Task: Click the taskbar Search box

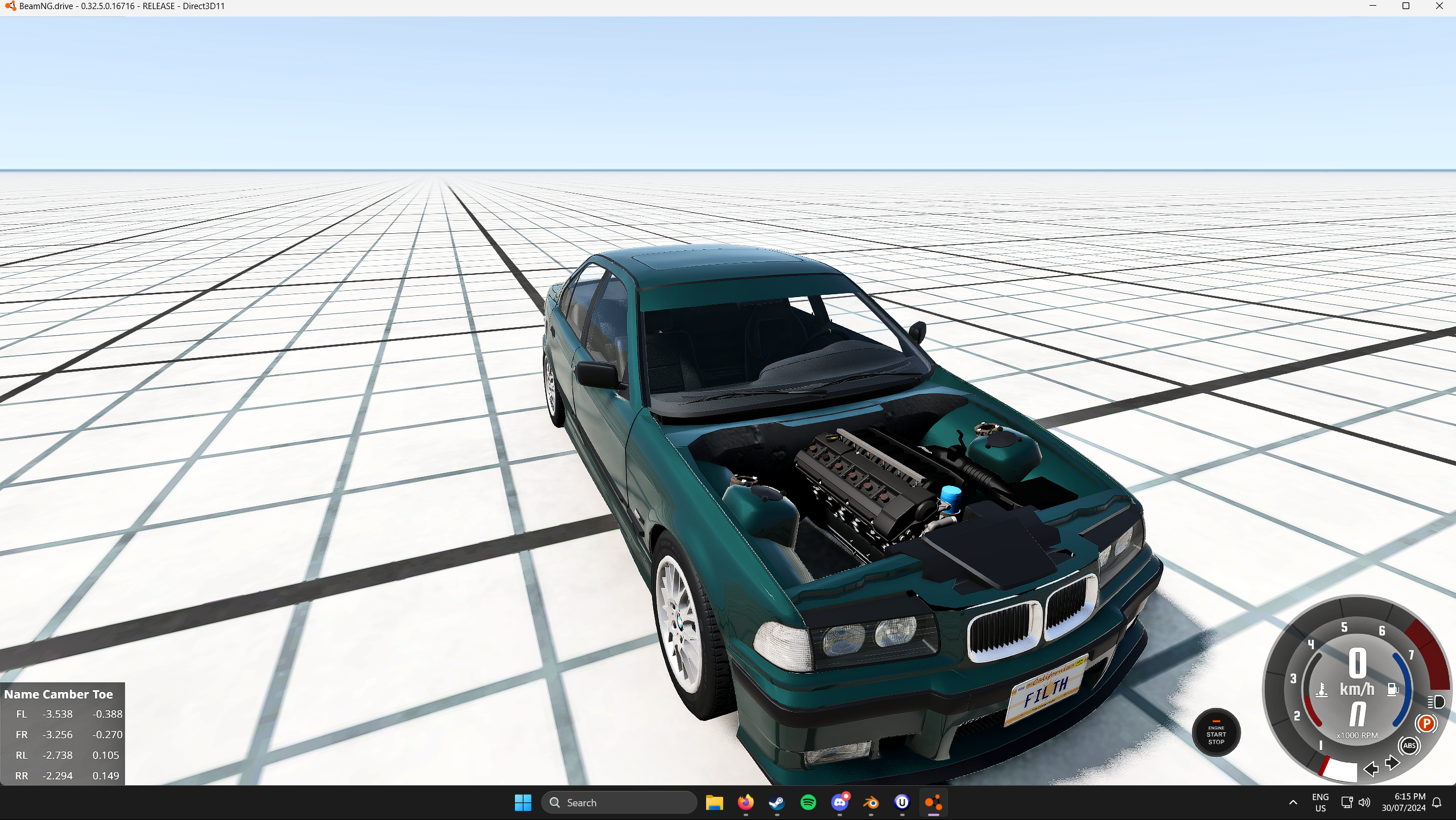Action: pyautogui.click(x=619, y=802)
